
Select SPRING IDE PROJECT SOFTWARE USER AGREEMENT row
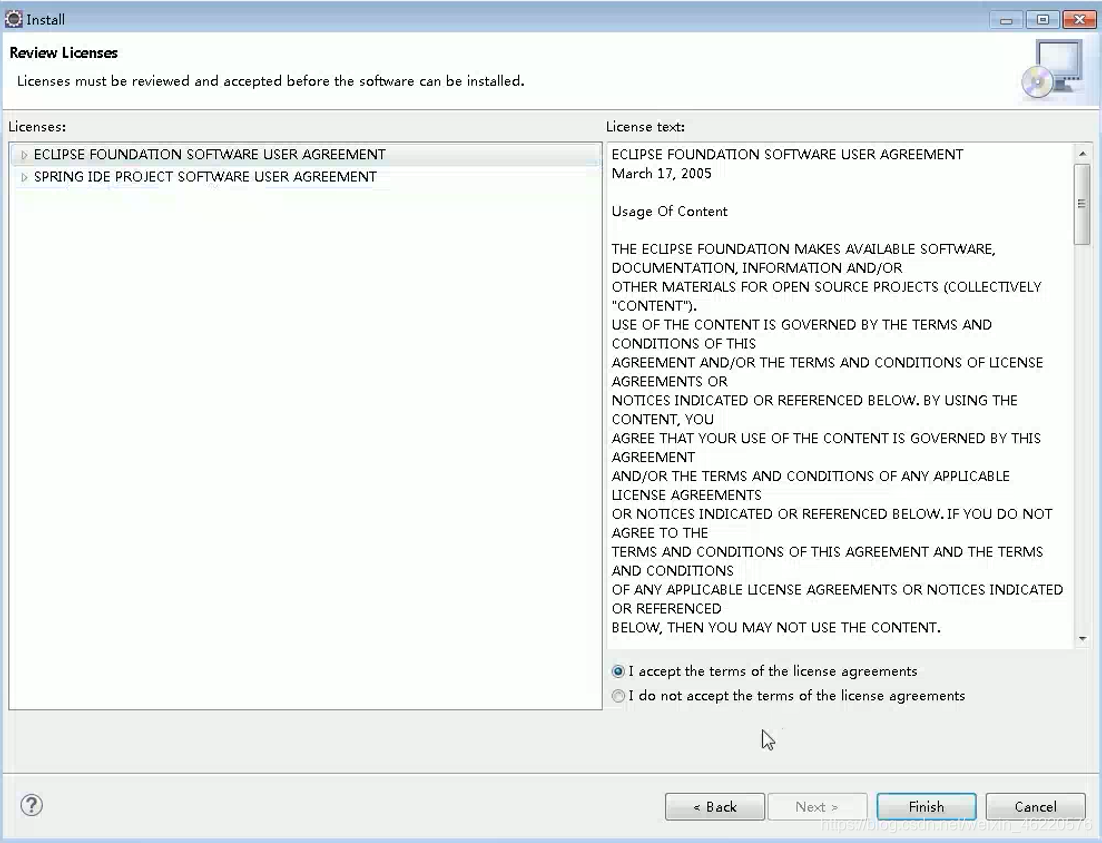(205, 177)
